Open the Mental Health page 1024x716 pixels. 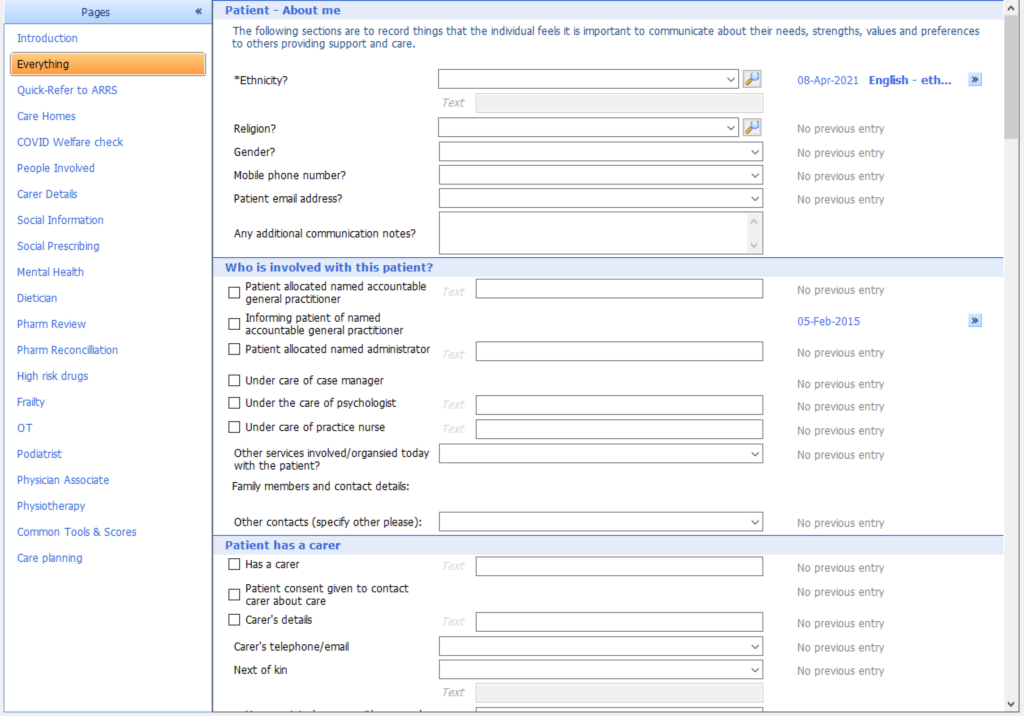point(50,272)
